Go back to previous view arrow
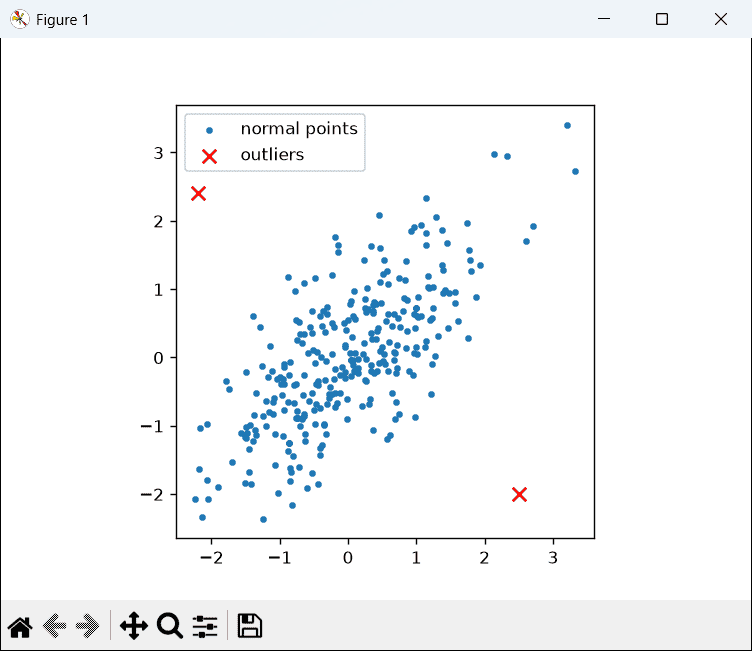752x651 pixels. 55,626
